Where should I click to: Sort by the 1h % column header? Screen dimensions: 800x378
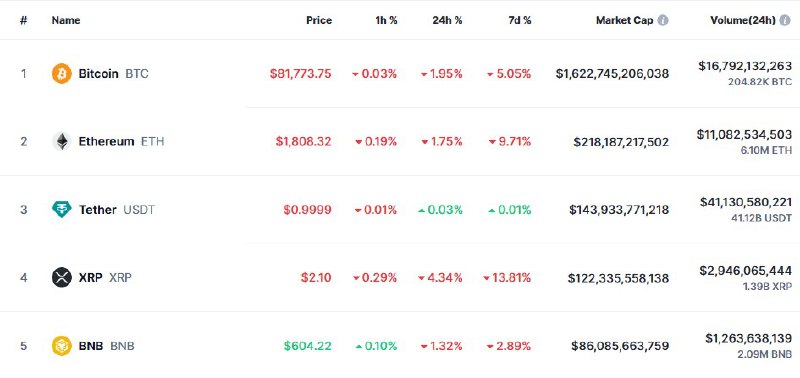point(384,20)
